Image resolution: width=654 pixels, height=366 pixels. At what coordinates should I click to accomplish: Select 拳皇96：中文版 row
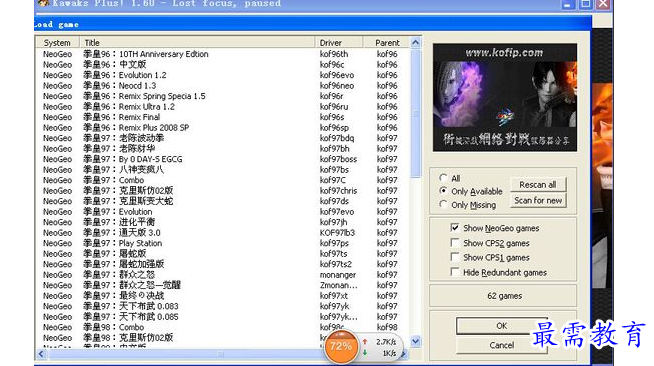pos(222,64)
